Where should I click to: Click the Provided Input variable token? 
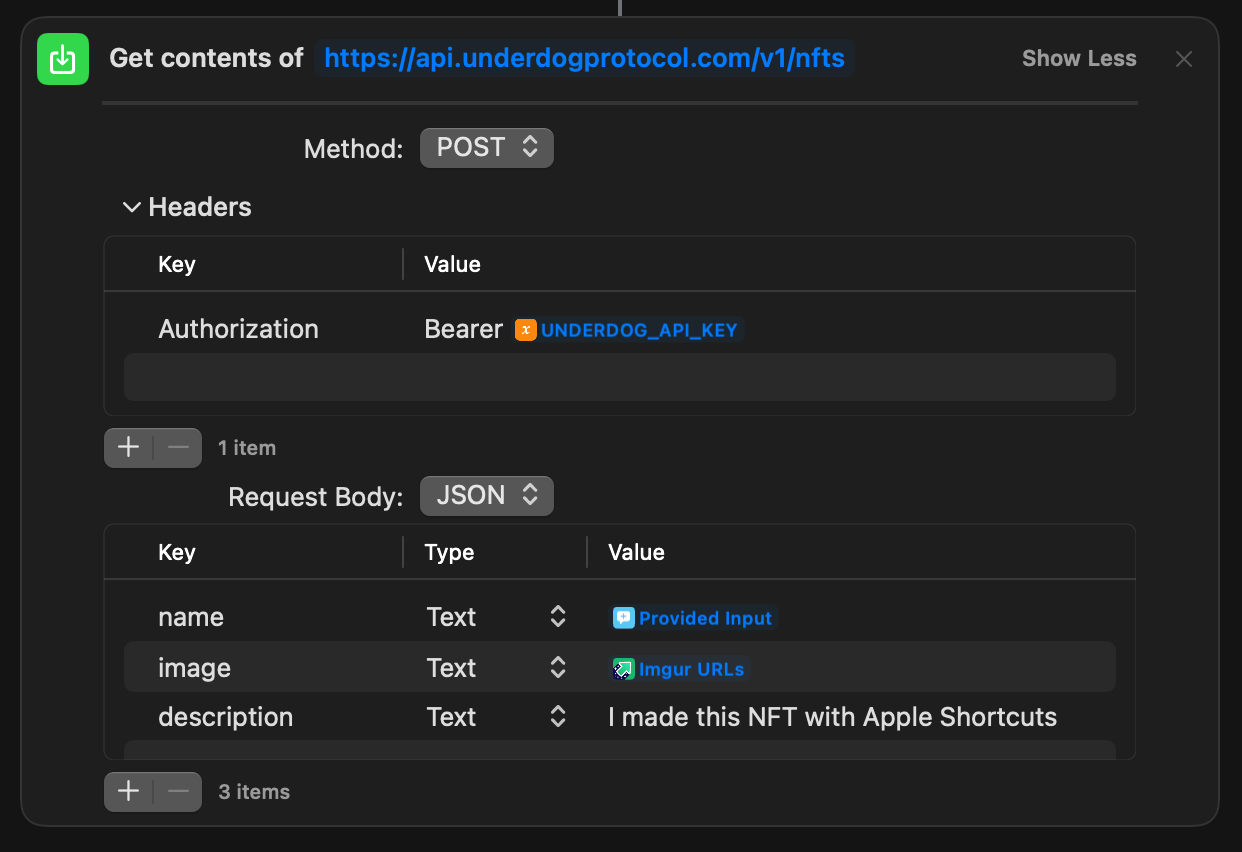694,618
